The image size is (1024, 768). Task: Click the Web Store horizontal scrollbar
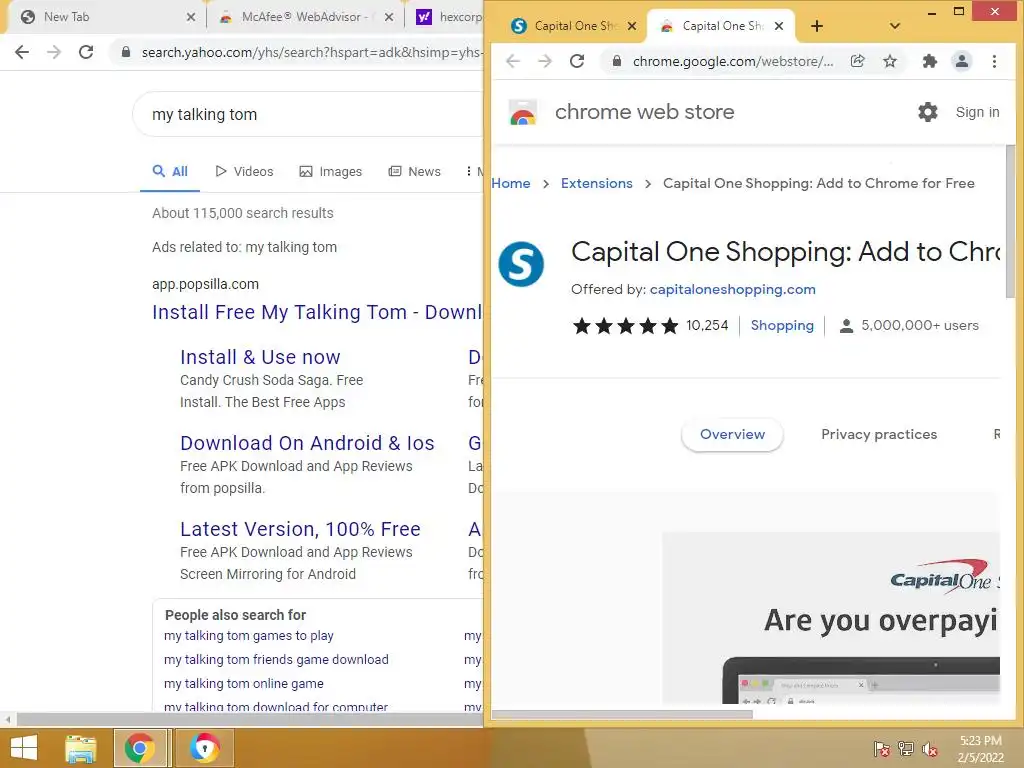[622, 714]
